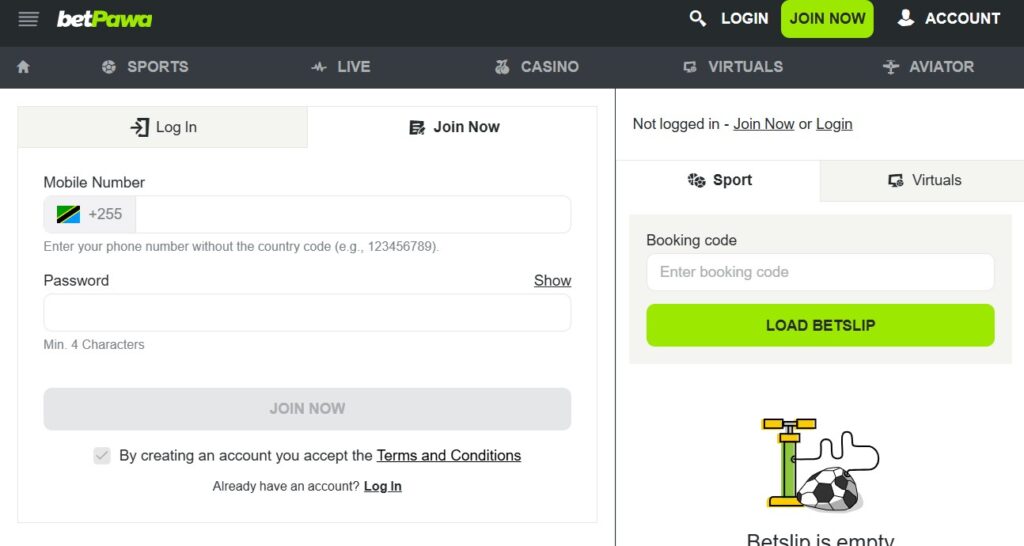The height and width of the screenshot is (546, 1024).
Task: Select the Join Now form tab
Action: coord(453,127)
